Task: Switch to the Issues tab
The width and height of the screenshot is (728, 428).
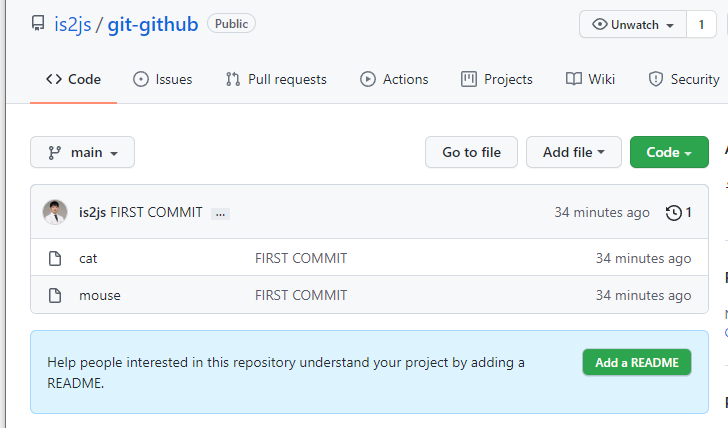Action: (162, 79)
